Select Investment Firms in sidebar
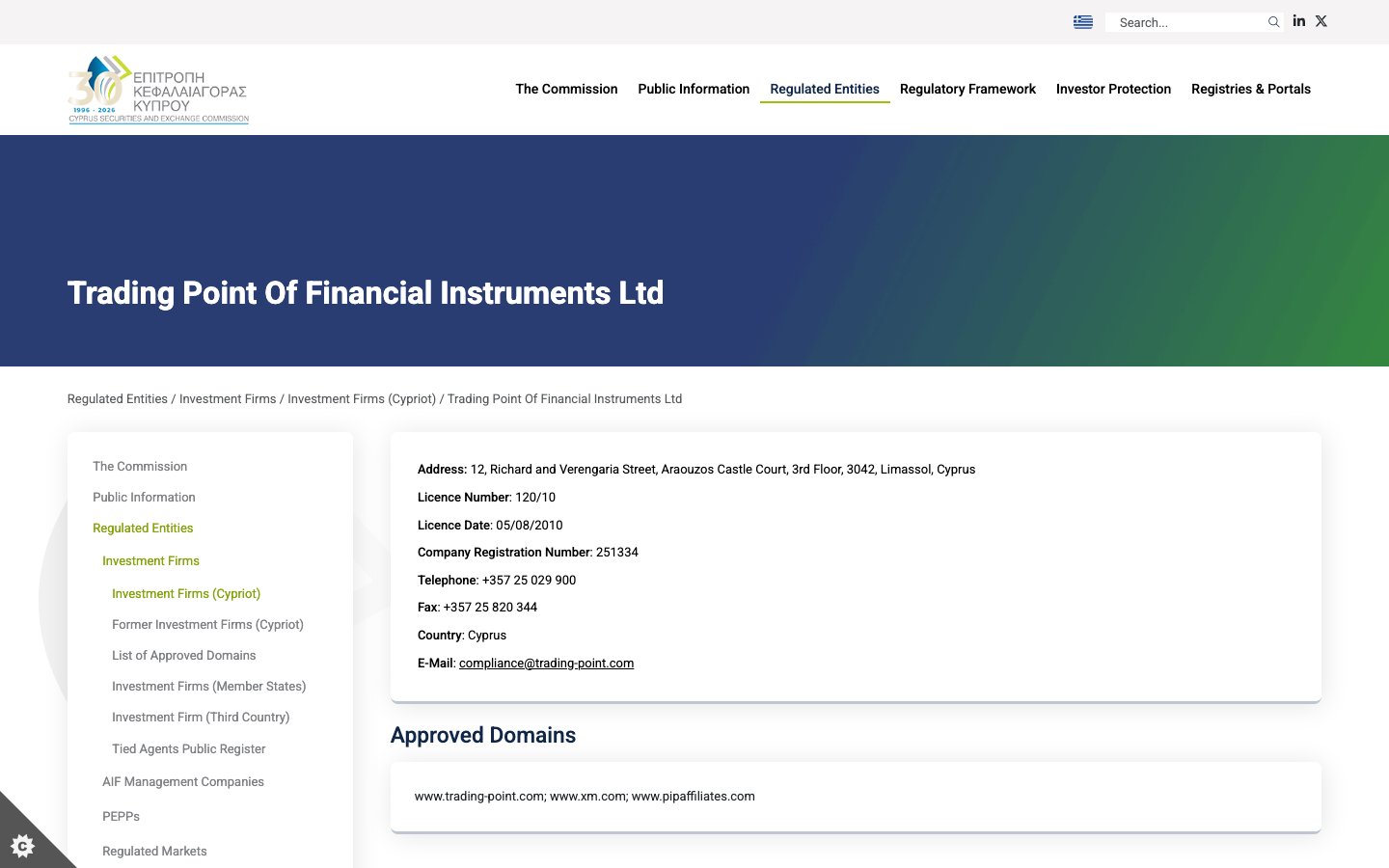 (x=150, y=561)
